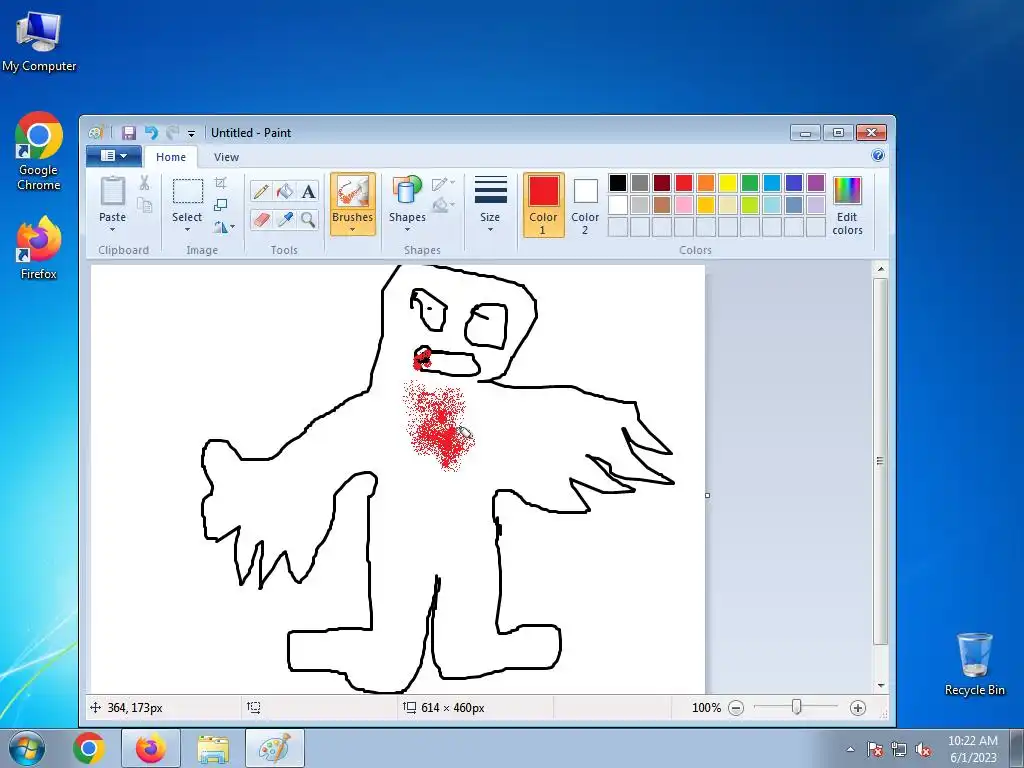Screen dimensions: 1024x768
Task: Select the Color picker eyedropper tool
Action: point(285,219)
